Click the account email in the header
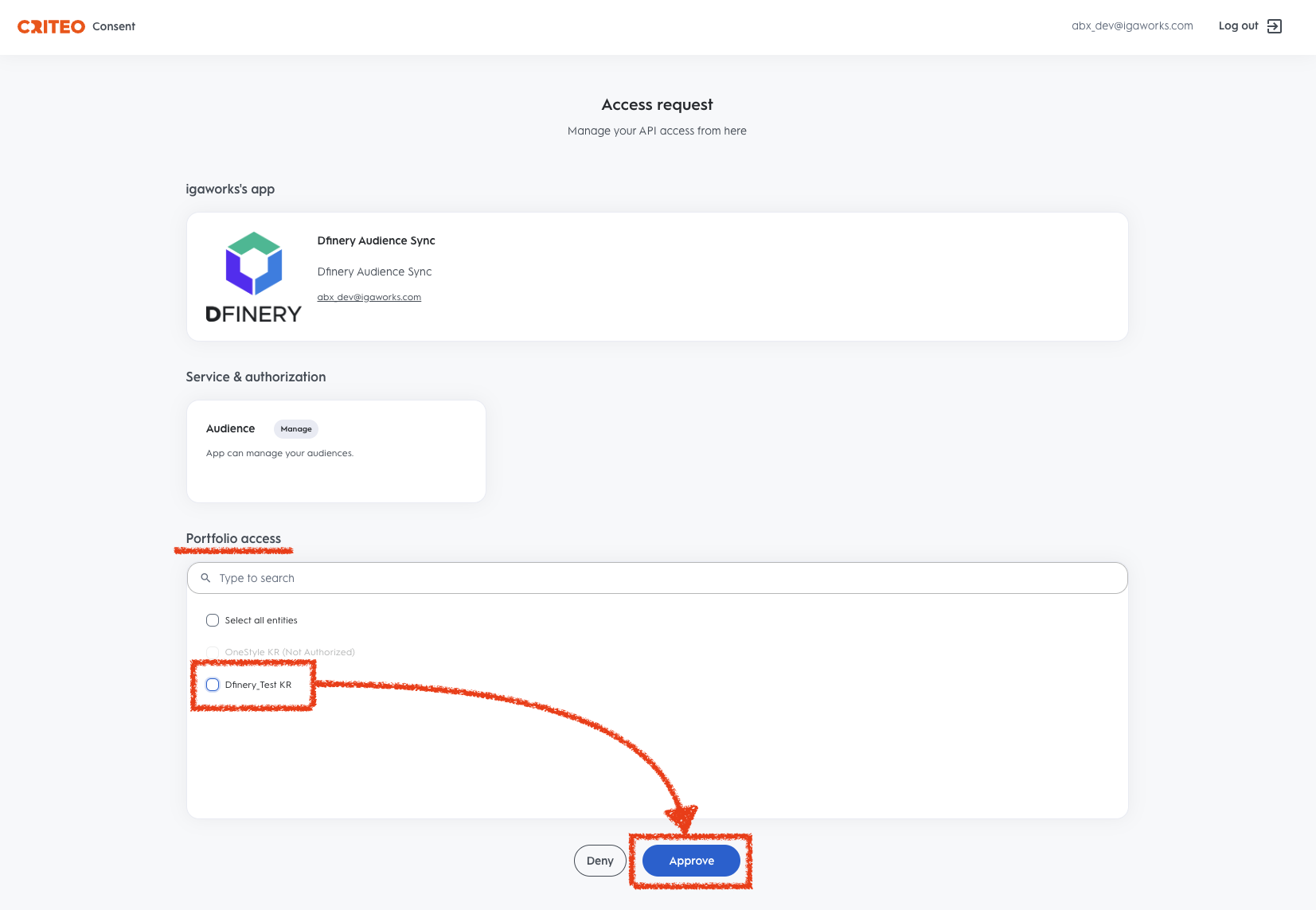The width and height of the screenshot is (1316, 910). tap(1132, 25)
